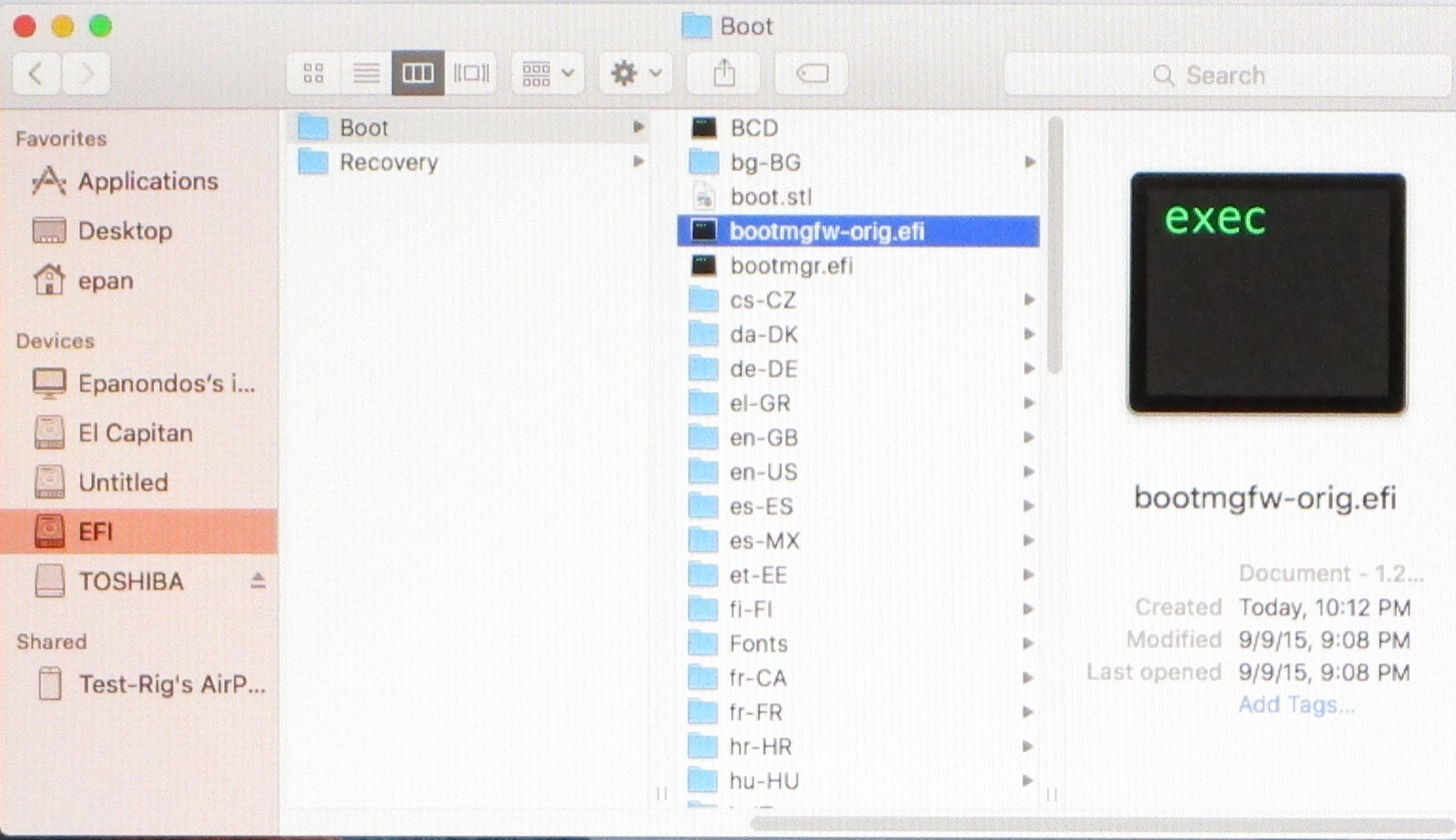Screen dimensions: 1456x840
Task: Select El Capitan in Devices
Action: tap(135, 433)
